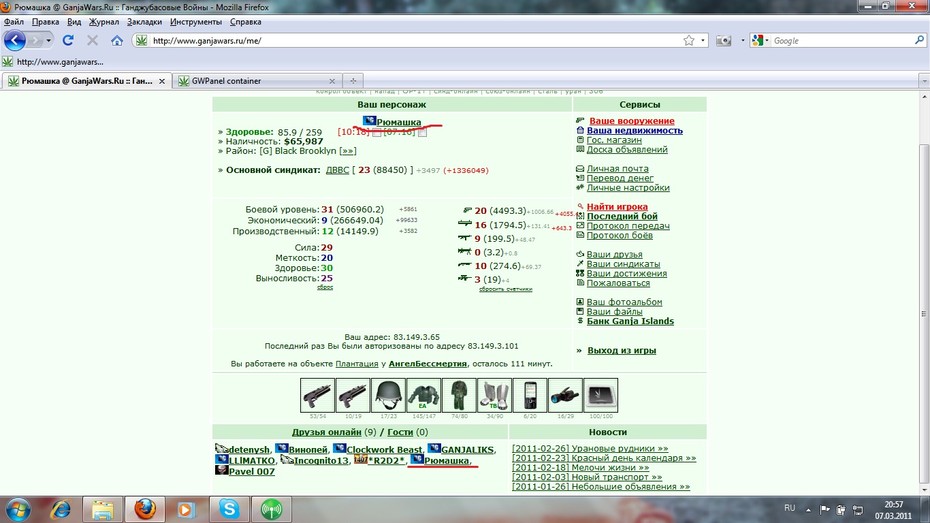930x523 pixels.
Task: Switch to the GWPanel container tab
Action: tap(257, 81)
